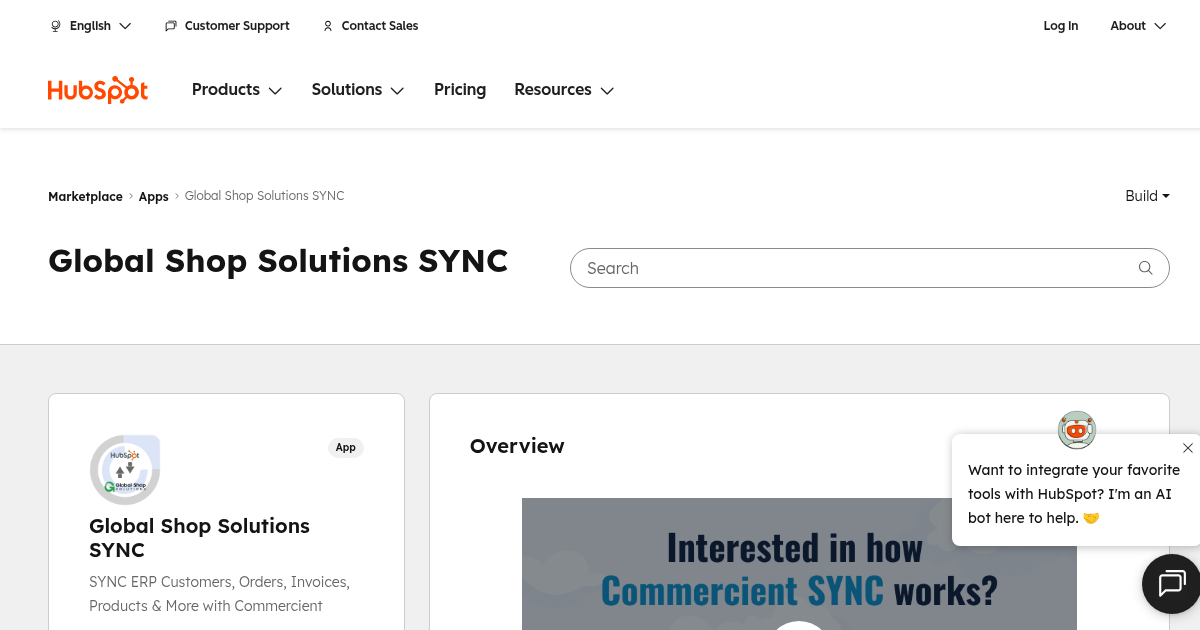The image size is (1200, 630).
Task: Click the magnifier search icon
Action: (x=1146, y=268)
